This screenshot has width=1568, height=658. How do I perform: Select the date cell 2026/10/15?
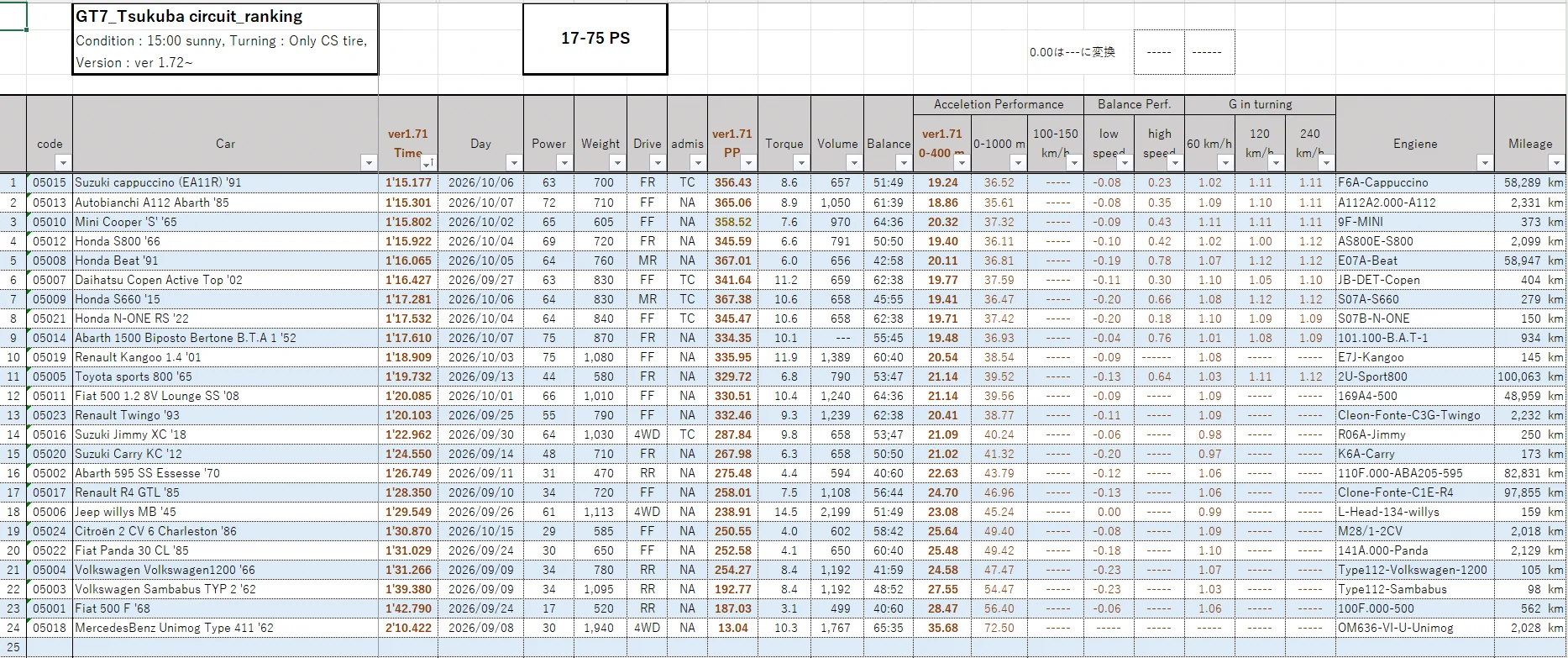coord(480,531)
